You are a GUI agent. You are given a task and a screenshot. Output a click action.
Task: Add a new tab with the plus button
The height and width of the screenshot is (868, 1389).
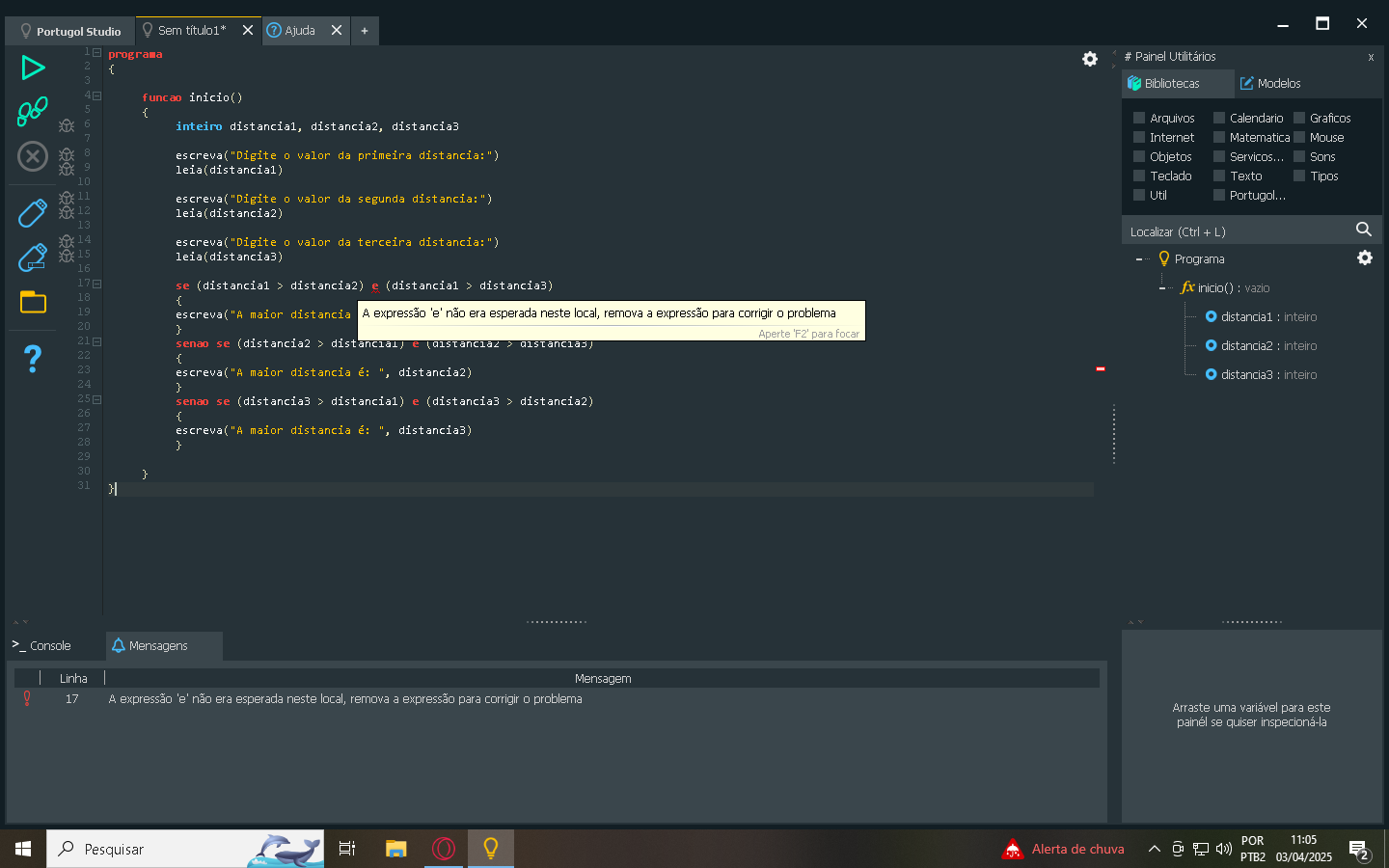tap(365, 31)
